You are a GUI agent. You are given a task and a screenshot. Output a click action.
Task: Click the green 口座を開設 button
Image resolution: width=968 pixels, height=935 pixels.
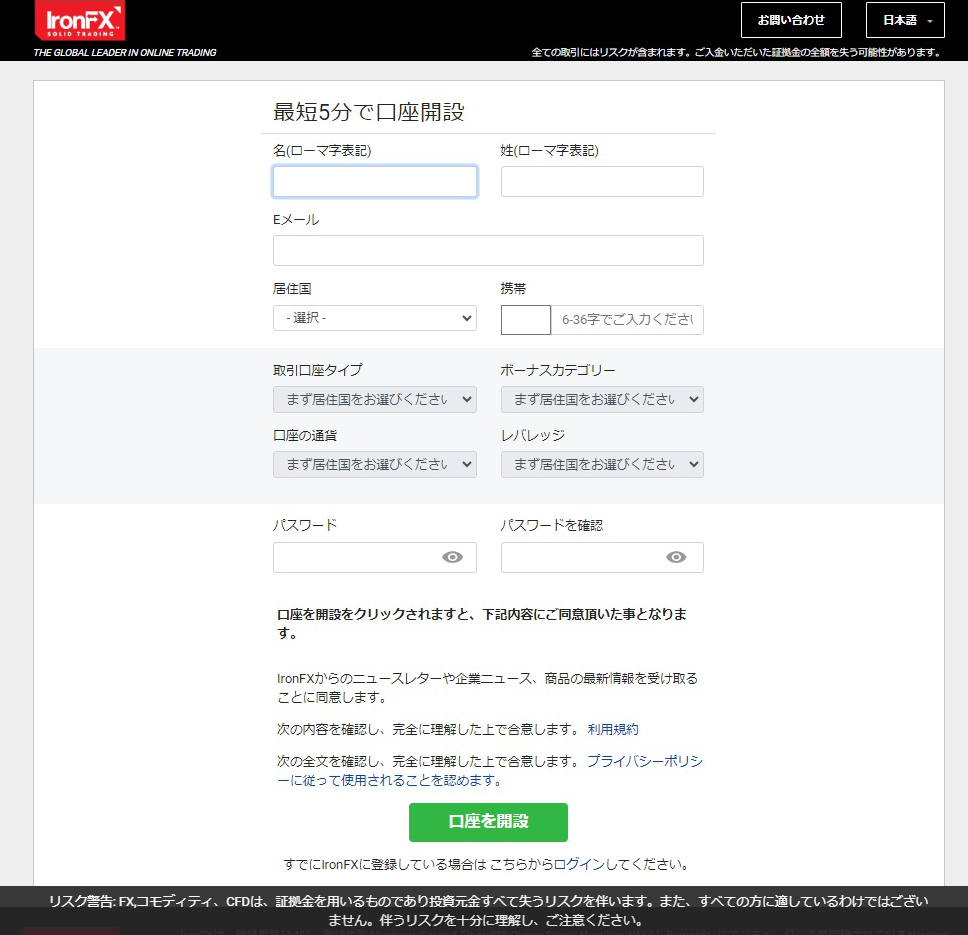click(x=488, y=822)
